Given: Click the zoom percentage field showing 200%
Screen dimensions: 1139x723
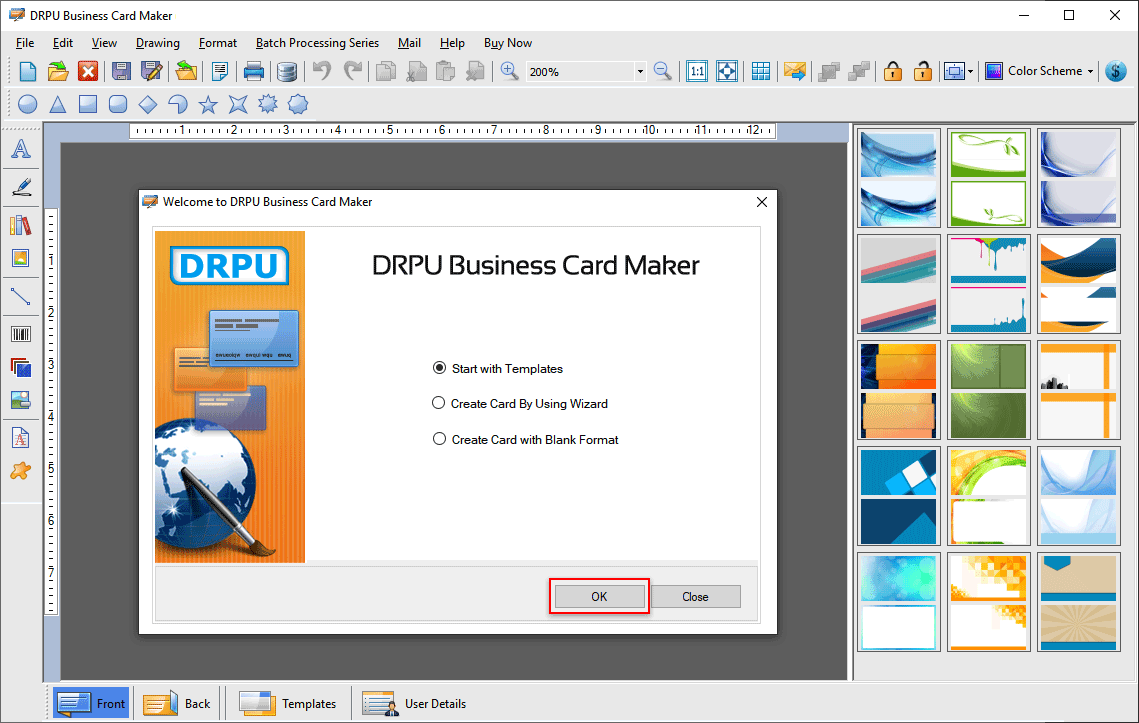Looking at the screenshot, I should tap(580, 71).
